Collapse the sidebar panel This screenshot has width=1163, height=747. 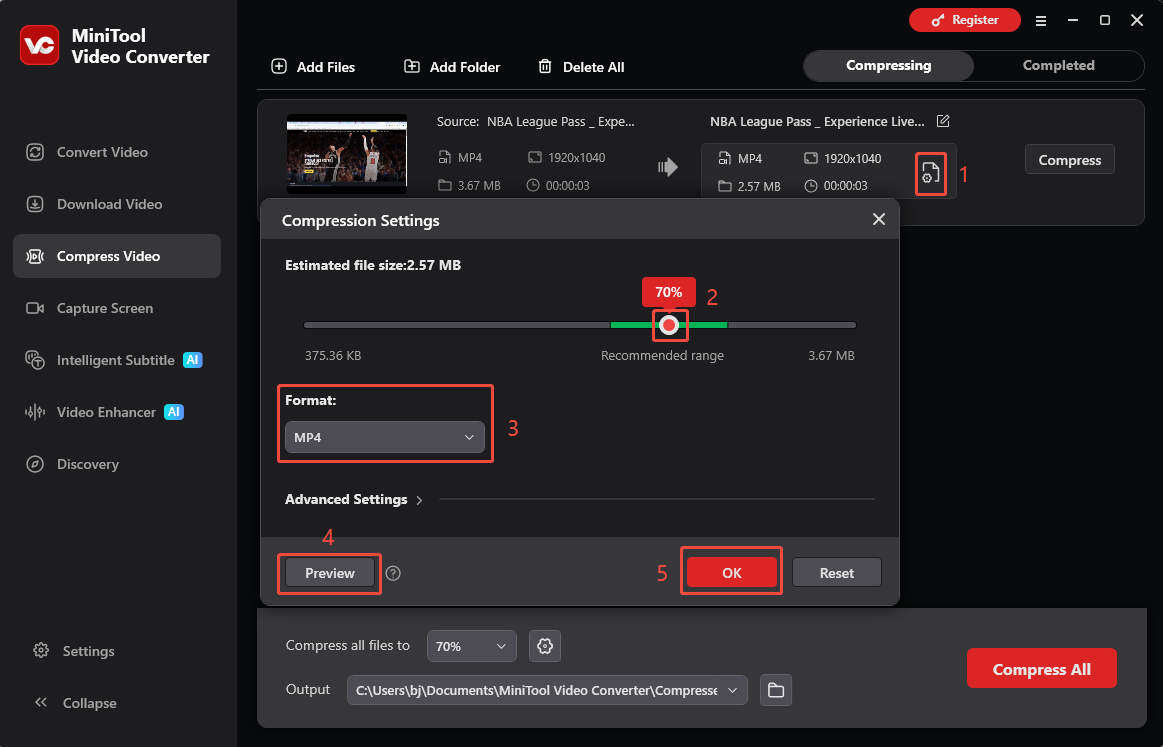coord(75,702)
